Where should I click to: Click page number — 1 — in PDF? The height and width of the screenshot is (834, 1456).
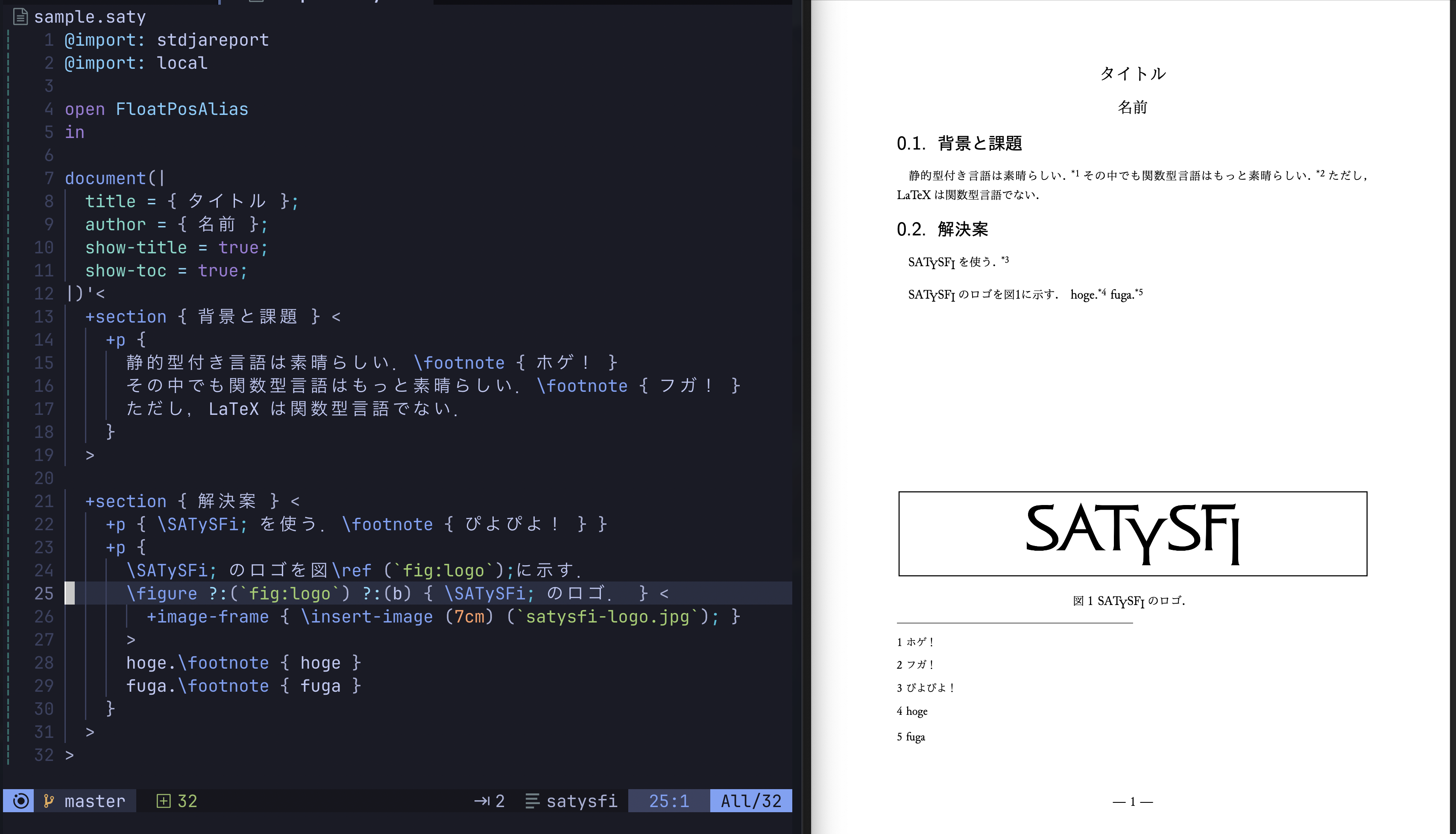click(x=1133, y=802)
